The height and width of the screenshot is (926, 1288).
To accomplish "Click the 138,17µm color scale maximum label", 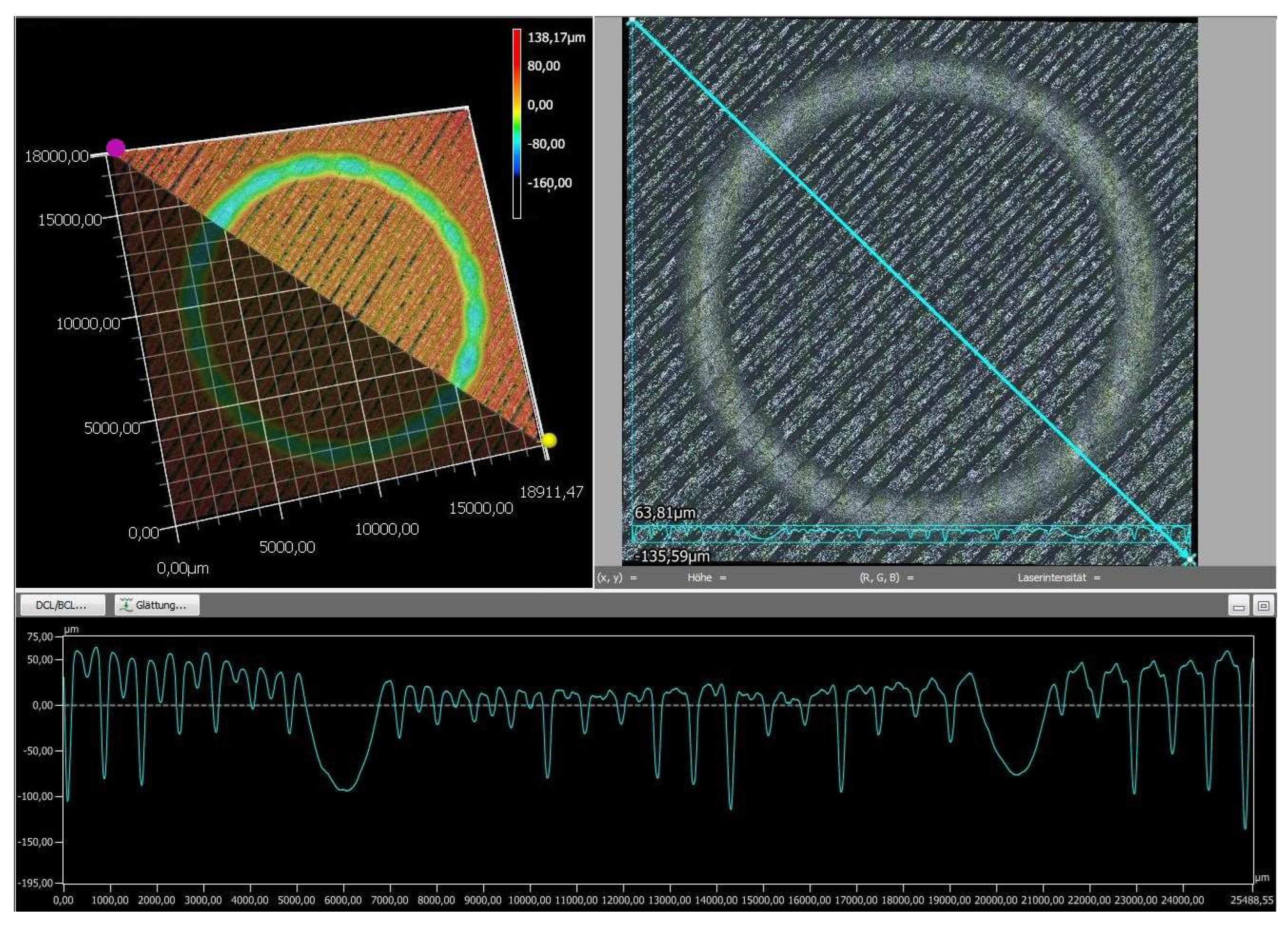I will (556, 38).
